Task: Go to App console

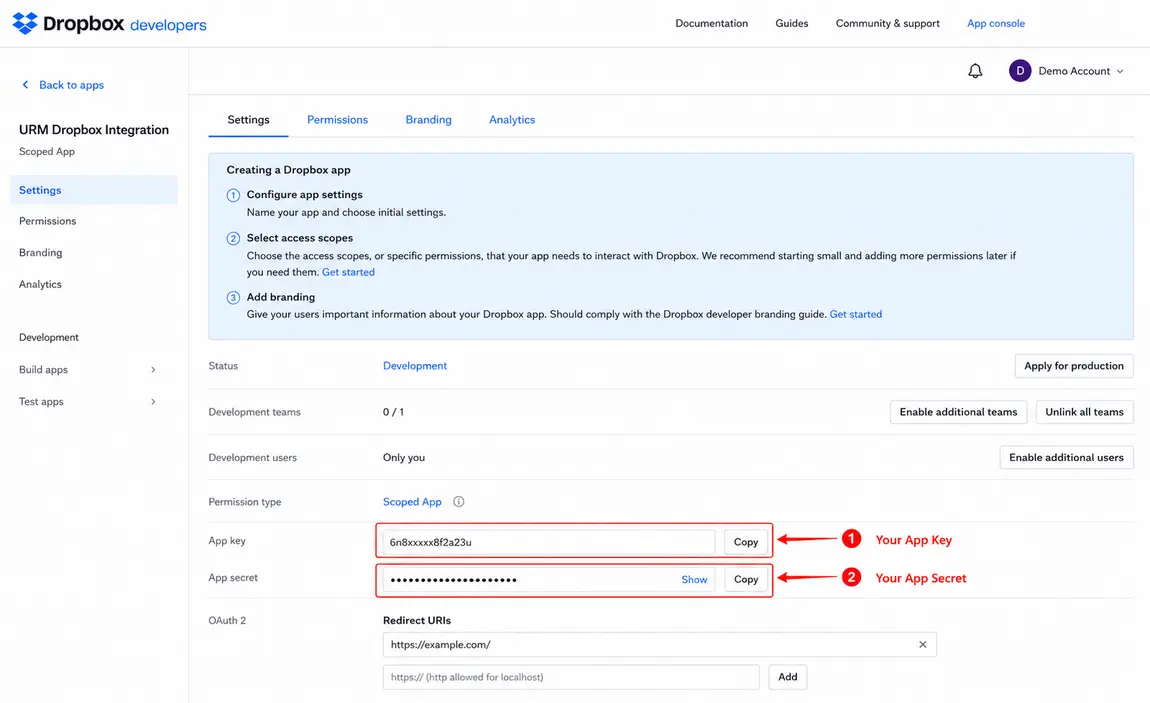Action: coord(995,23)
